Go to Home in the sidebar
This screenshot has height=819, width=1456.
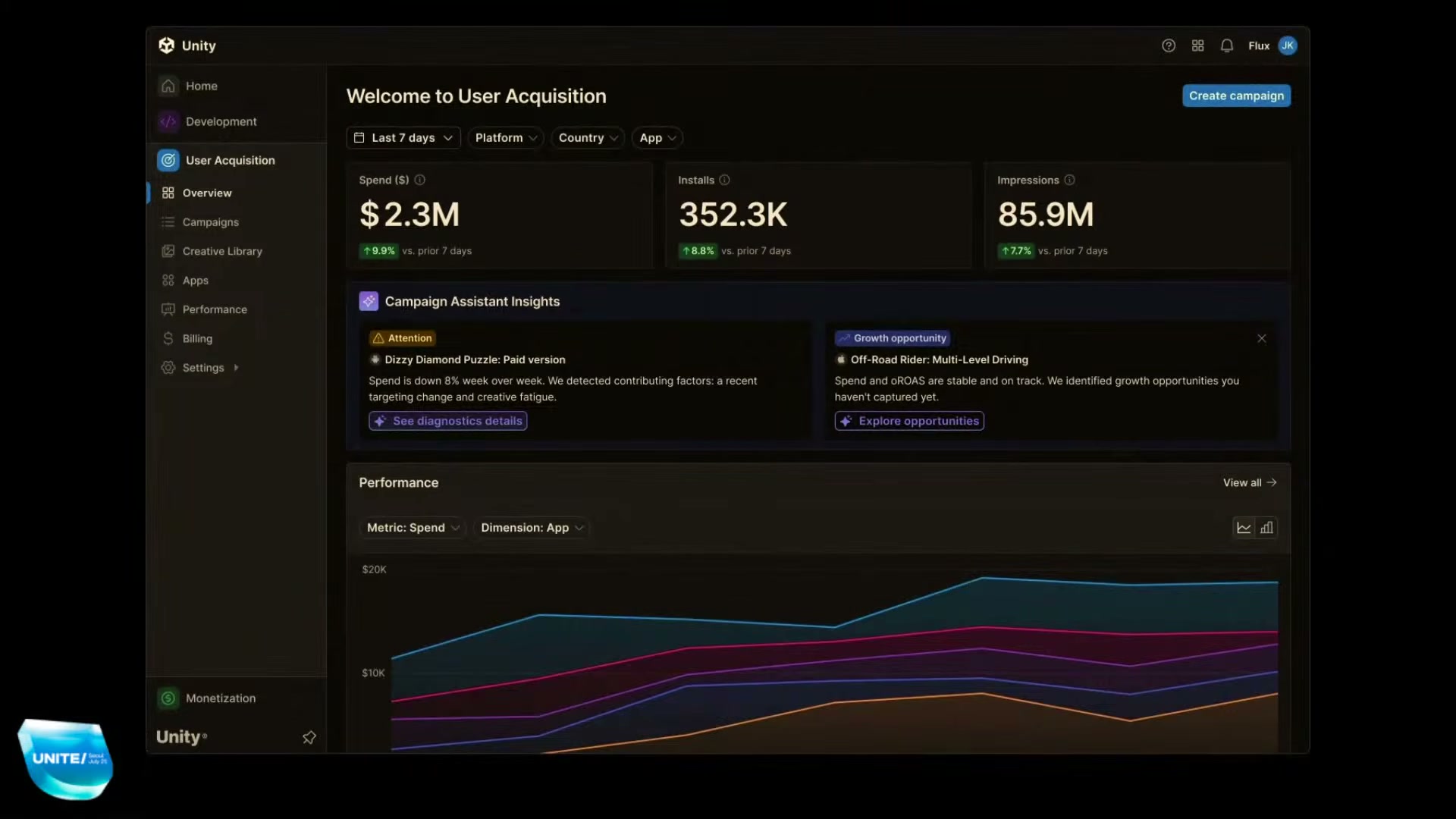point(202,86)
